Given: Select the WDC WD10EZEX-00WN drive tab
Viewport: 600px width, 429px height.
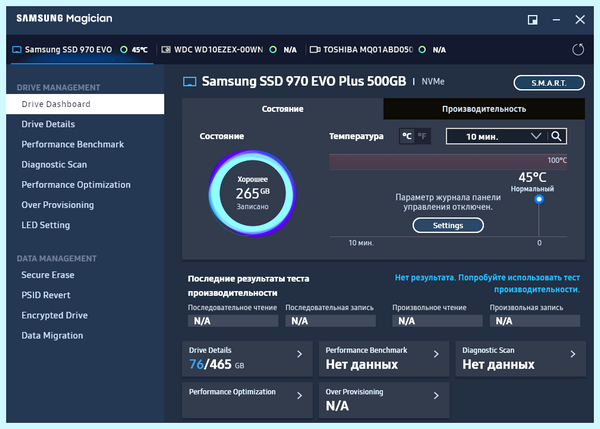Looking at the screenshot, I should click(x=229, y=50).
